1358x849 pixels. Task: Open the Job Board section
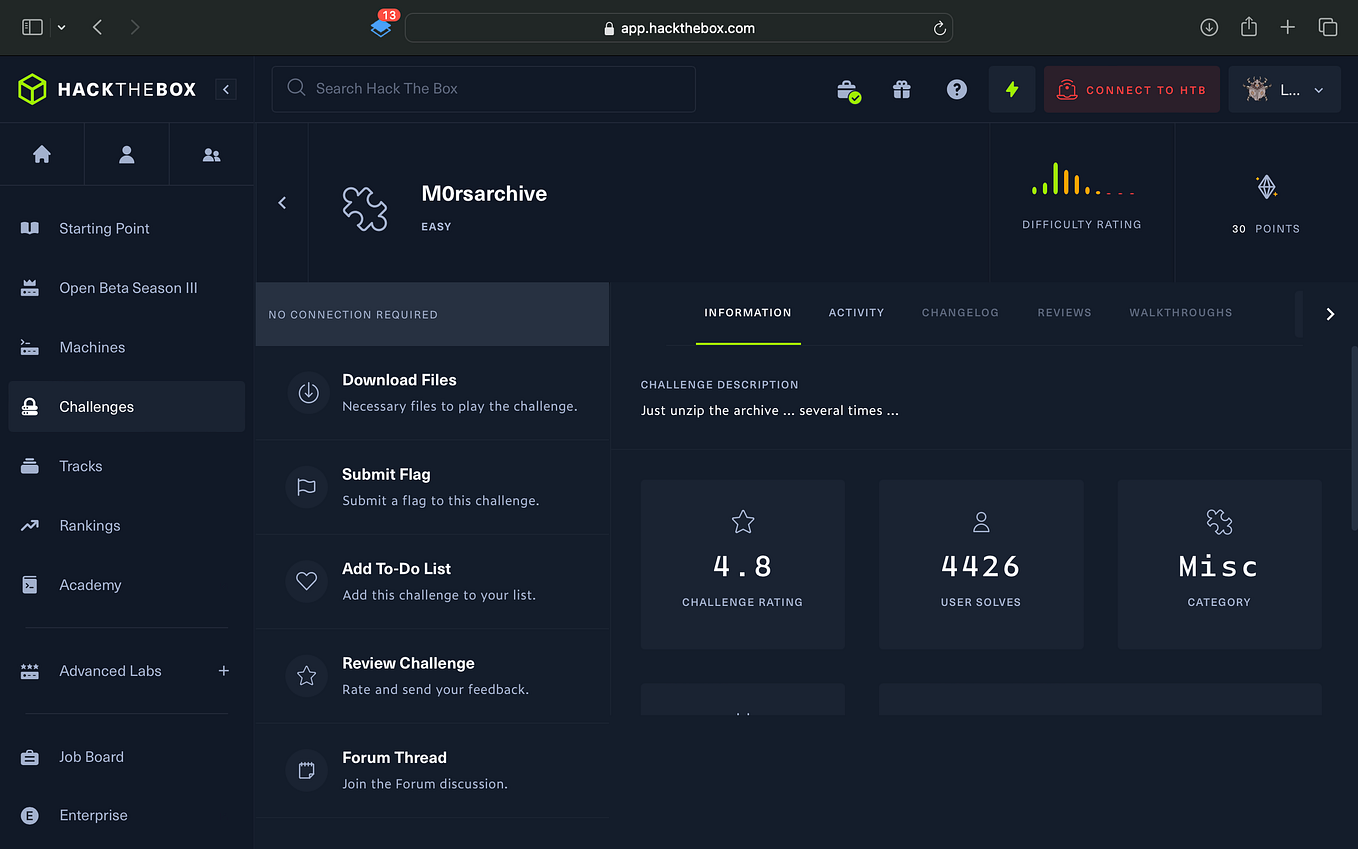click(x=91, y=757)
